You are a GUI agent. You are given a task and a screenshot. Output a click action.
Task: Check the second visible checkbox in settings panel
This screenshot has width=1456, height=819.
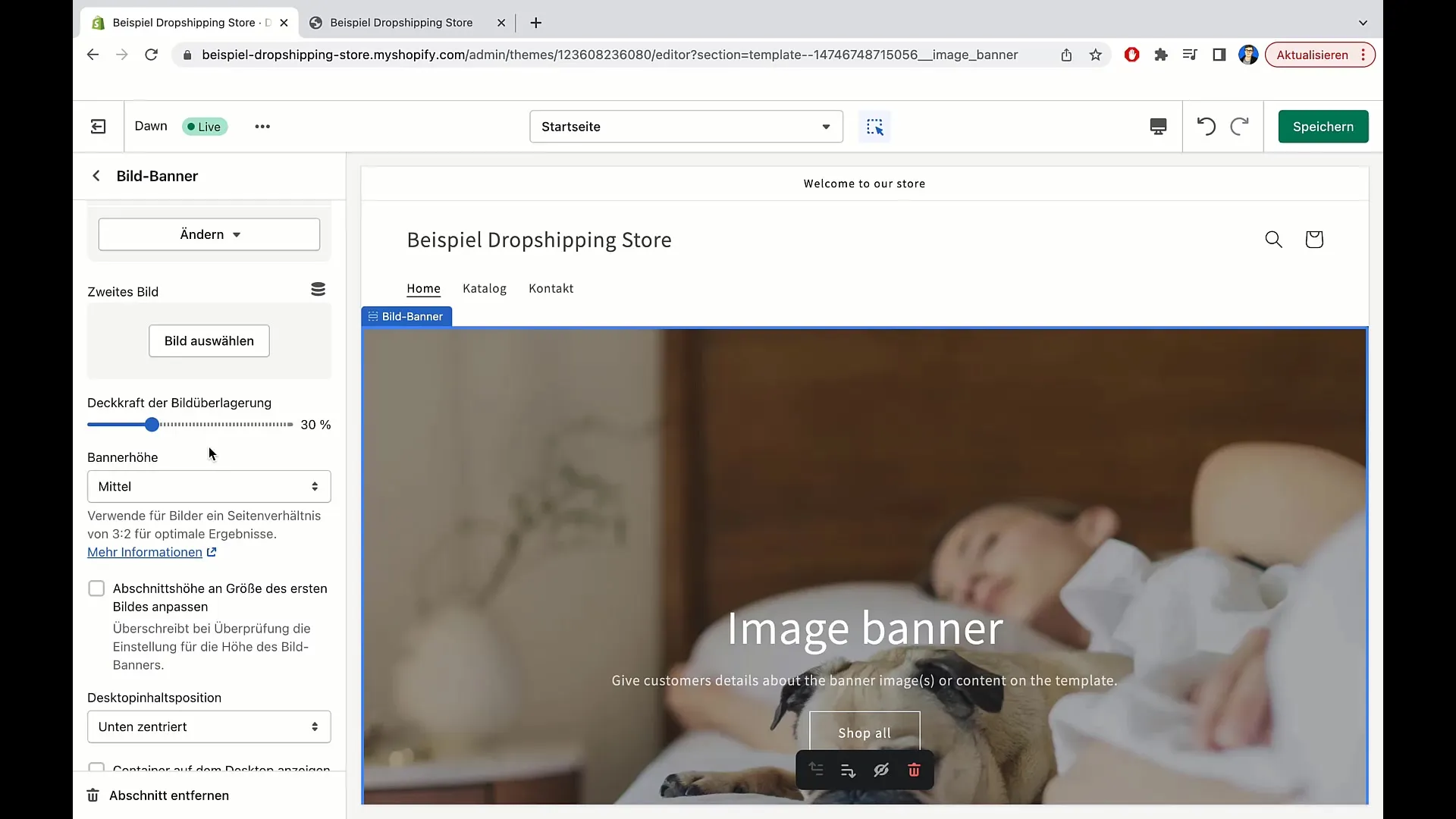[96, 768]
